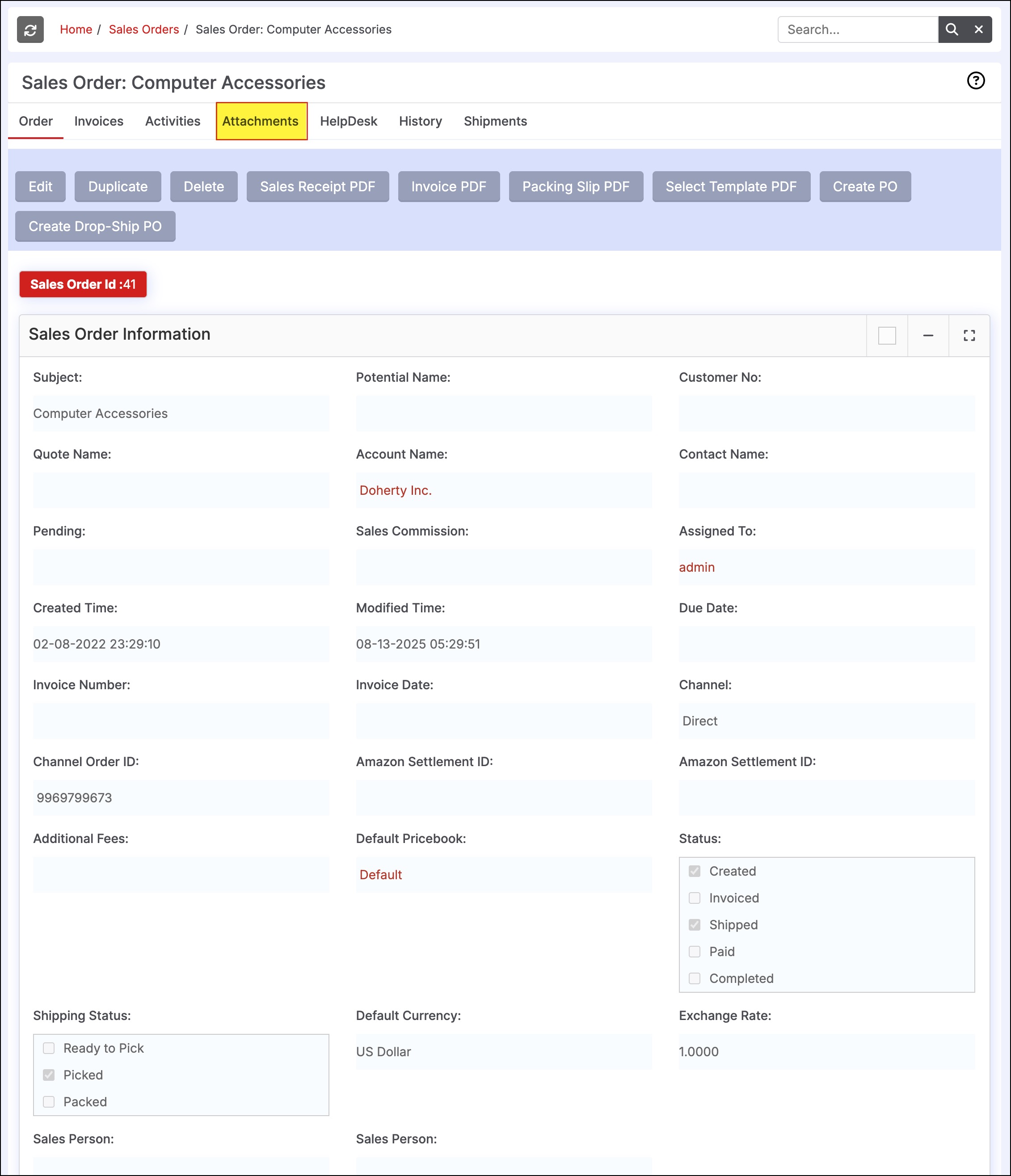The width and height of the screenshot is (1011, 1176).
Task: Toggle the Picked shipping checkbox
Action: coord(49,1075)
